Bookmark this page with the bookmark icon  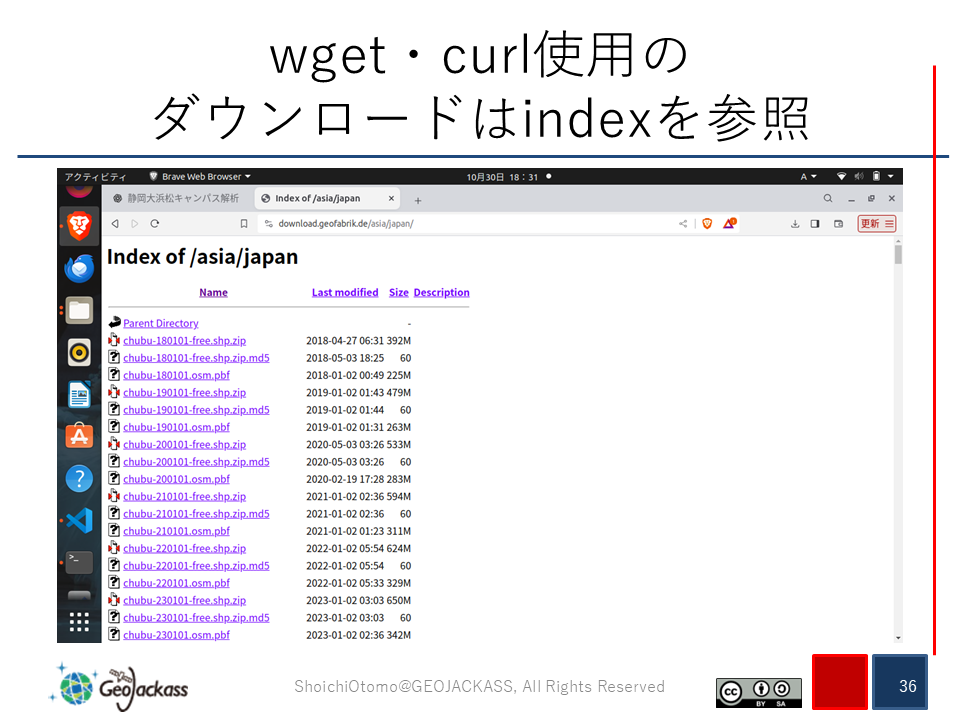[x=244, y=224]
